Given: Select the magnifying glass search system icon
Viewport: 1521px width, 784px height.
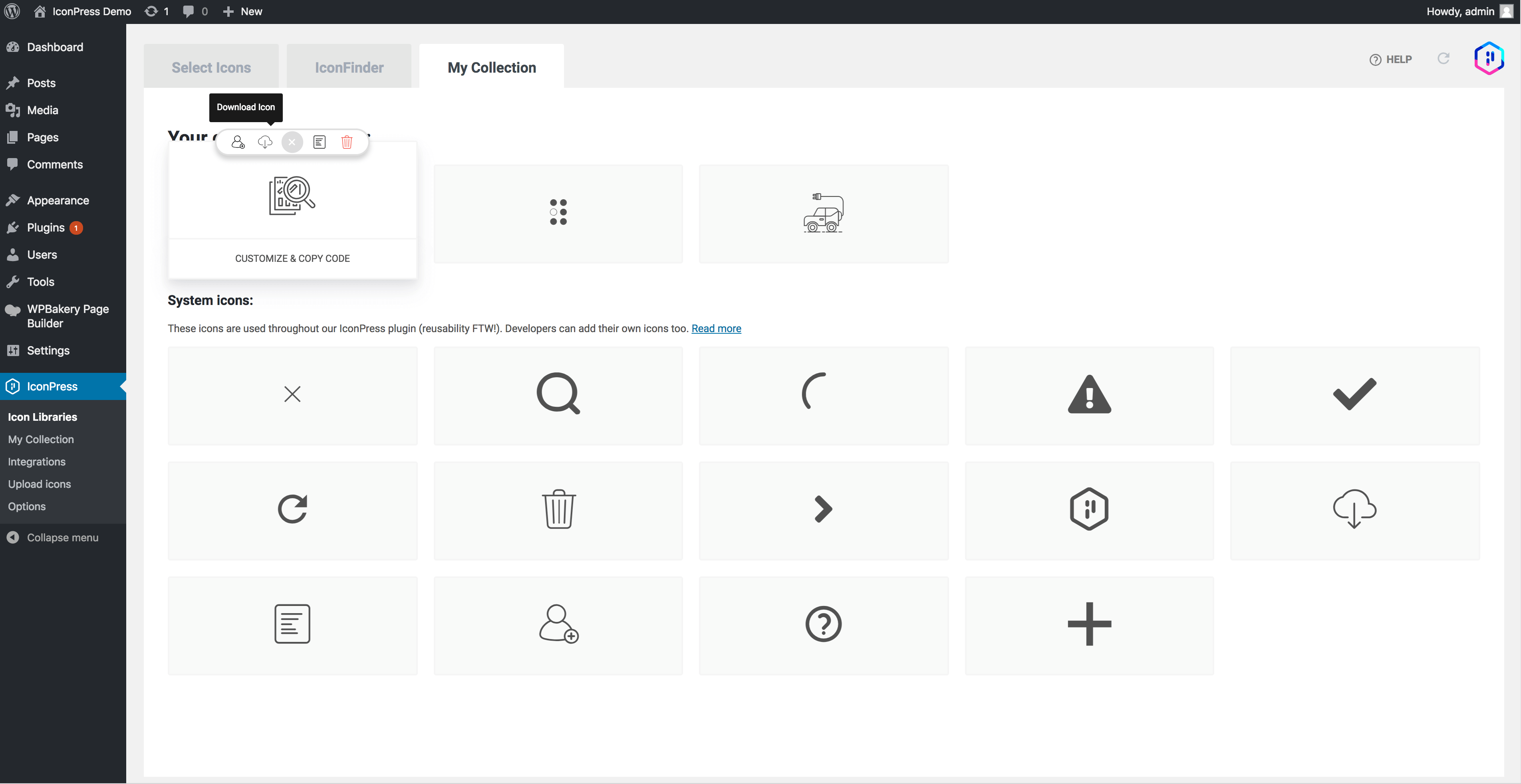Looking at the screenshot, I should [557, 394].
